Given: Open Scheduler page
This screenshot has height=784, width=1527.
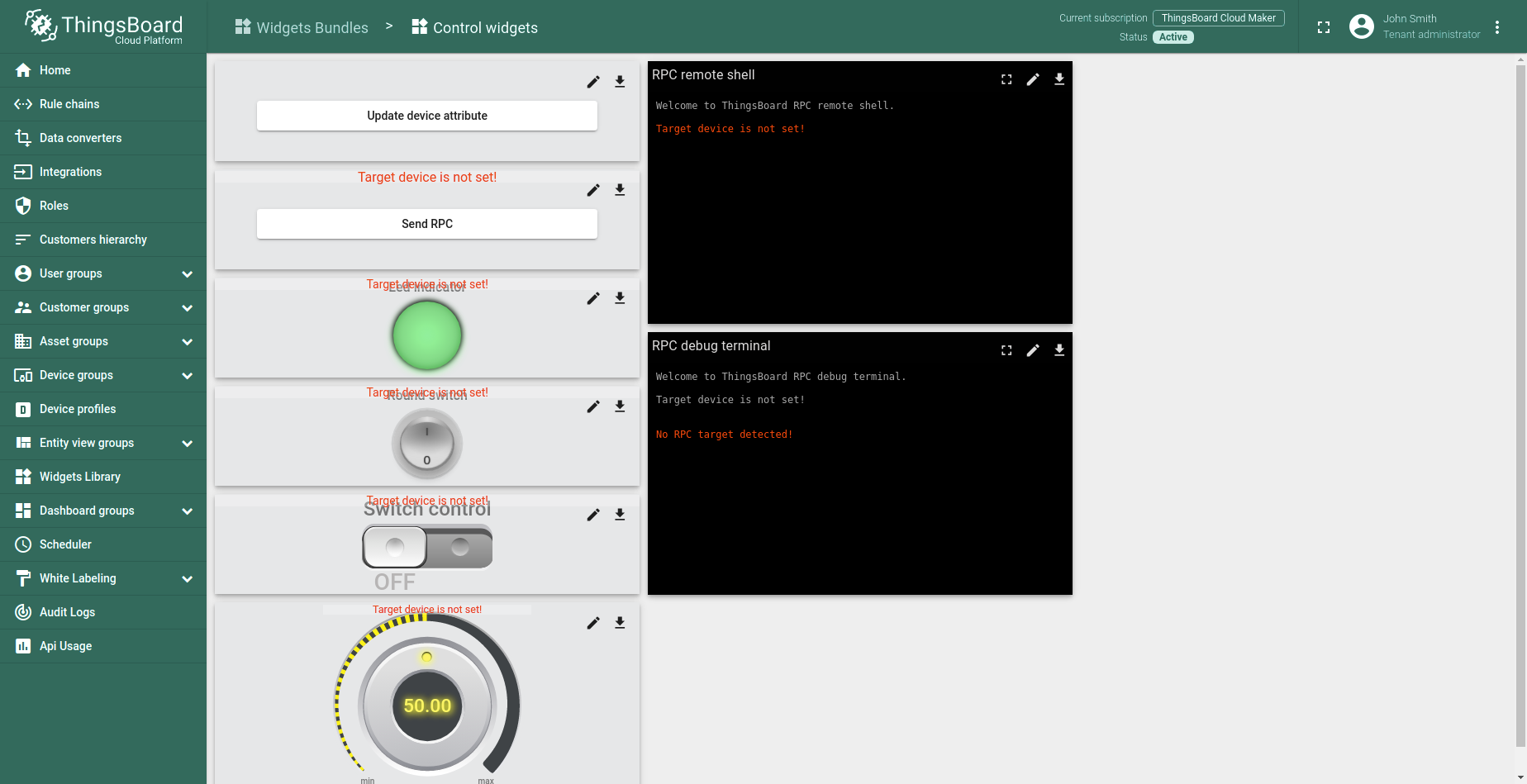Looking at the screenshot, I should (x=103, y=544).
